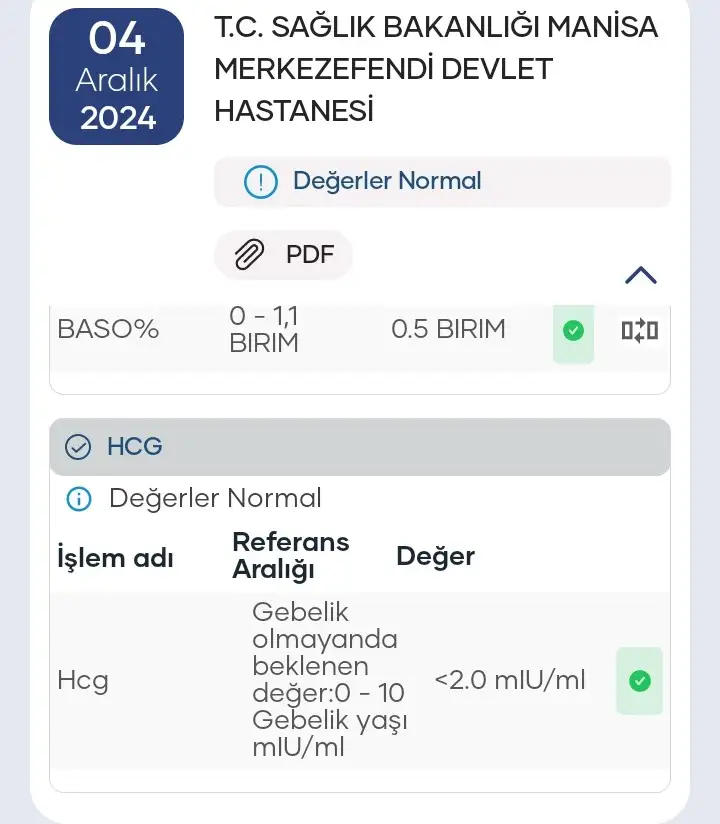Screen dimensions: 720x824
Task: Click the compare arrows icon in BASO% row
Action: (639, 330)
